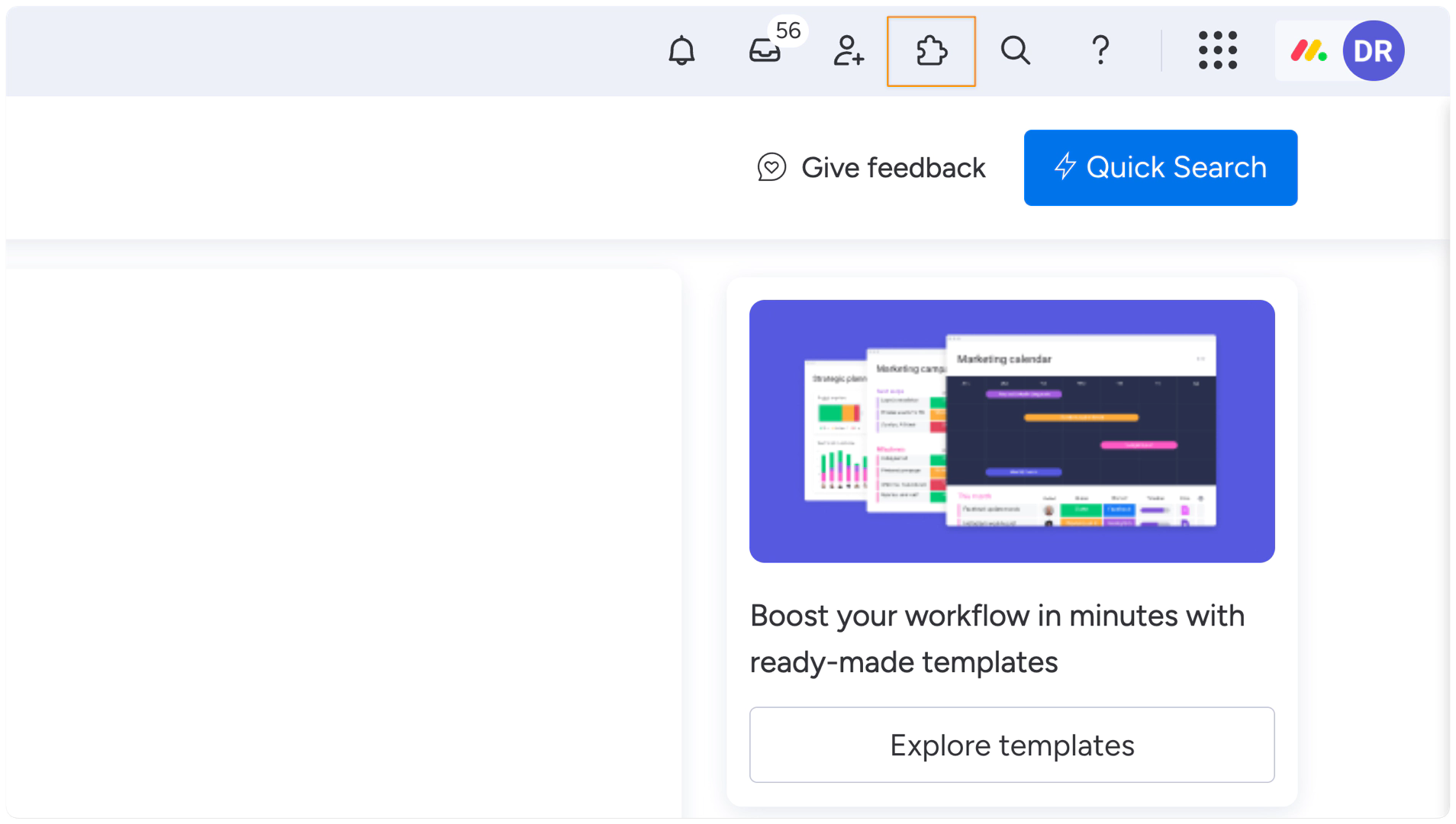Viewport: 1456px width, 824px height.
Task: Open the nine-dot products switcher
Action: [1217, 51]
